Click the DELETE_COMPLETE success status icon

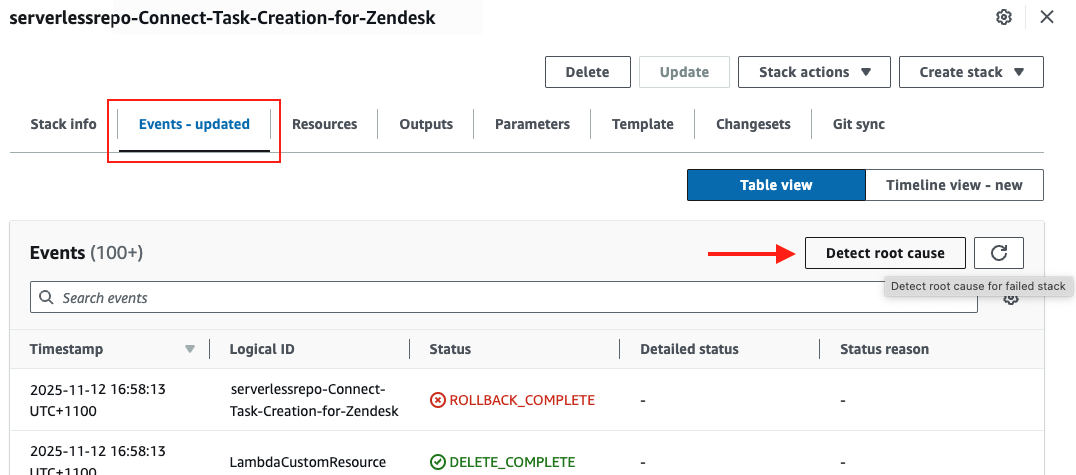pyautogui.click(x=437, y=462)
